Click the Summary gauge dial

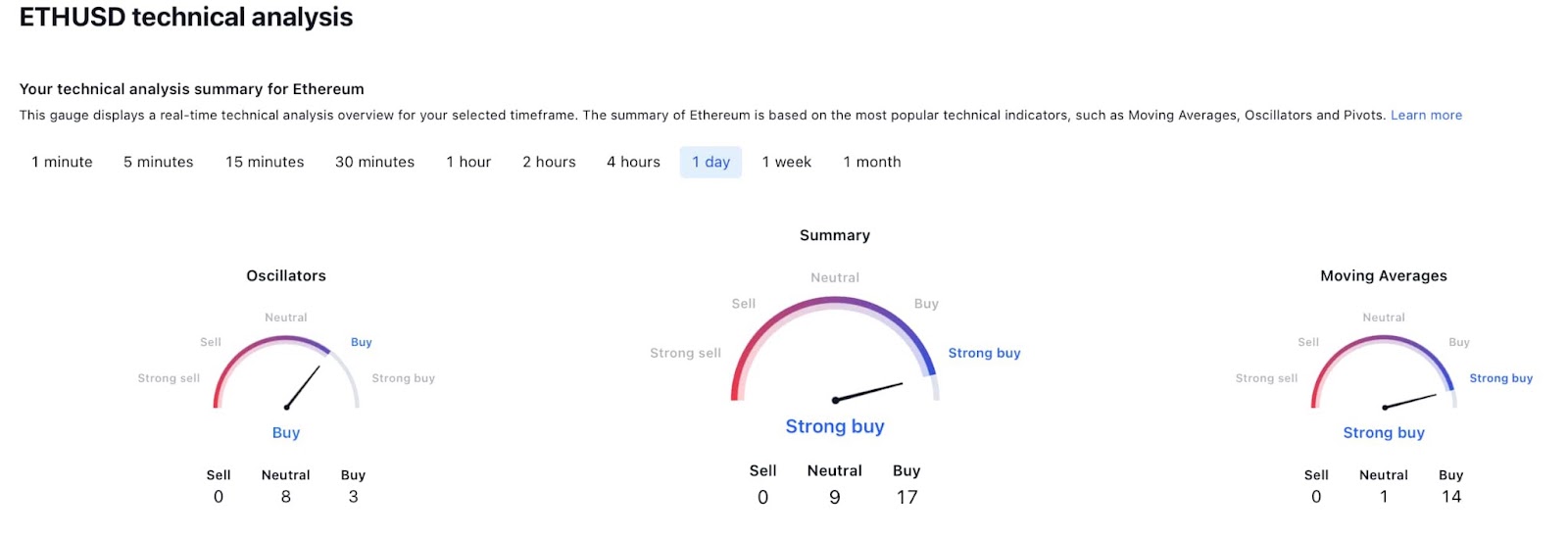tap(835, 350)
